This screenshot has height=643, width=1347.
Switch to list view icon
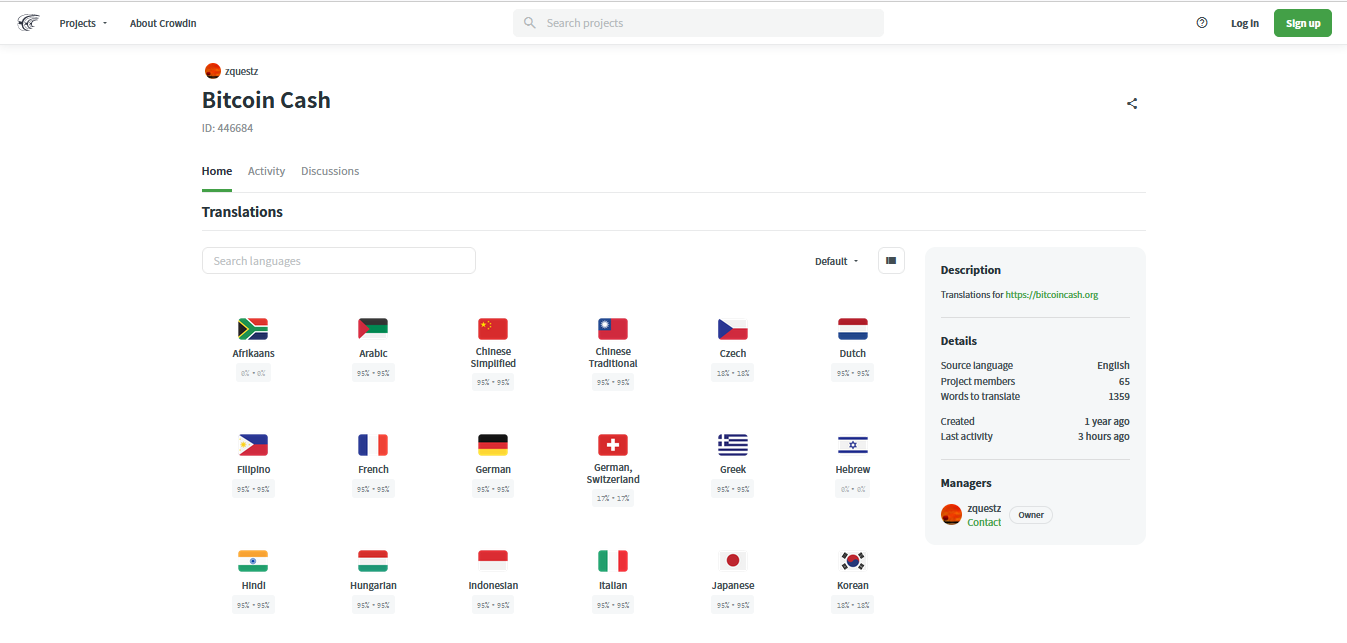[891, 261]
